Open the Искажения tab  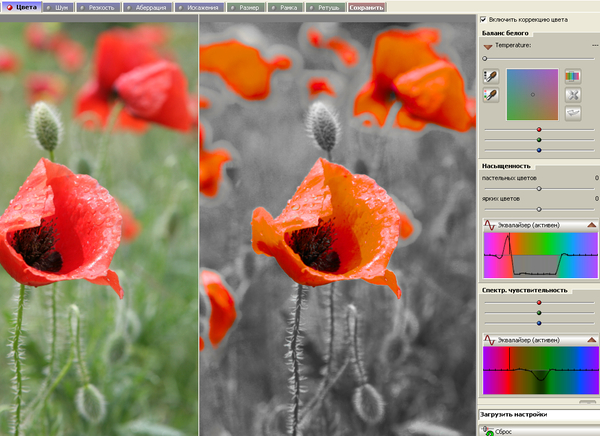coord(199,7)
